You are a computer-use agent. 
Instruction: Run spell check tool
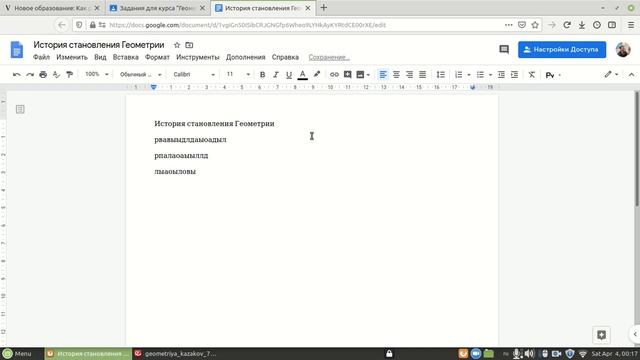(x=56, y=75)
